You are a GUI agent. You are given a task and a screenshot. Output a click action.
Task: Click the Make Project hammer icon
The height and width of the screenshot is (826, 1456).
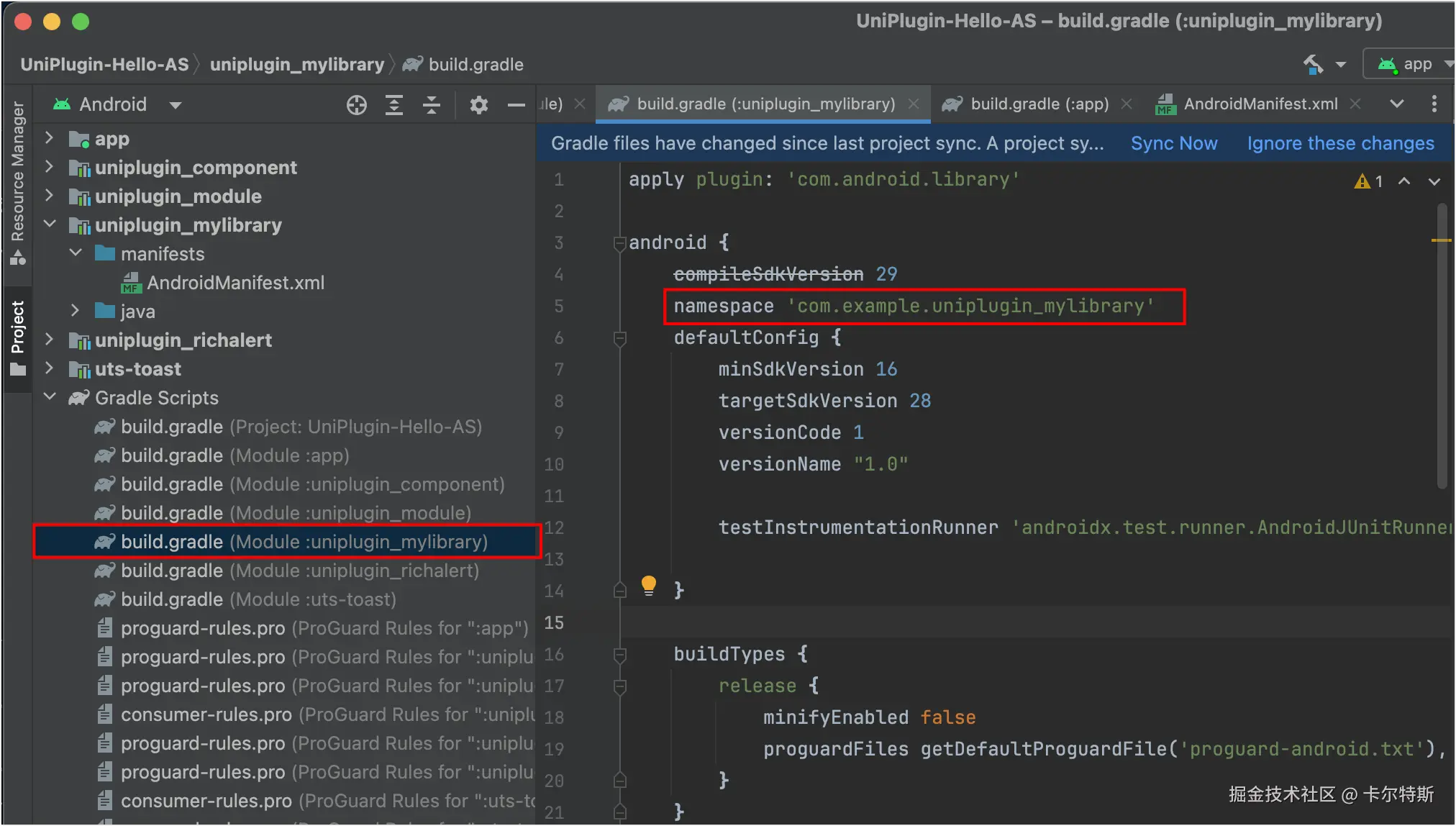click(1313, 65)
